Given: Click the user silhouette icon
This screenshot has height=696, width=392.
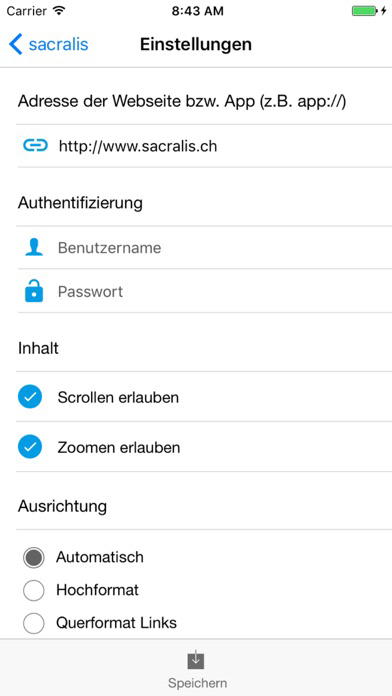Looking at the screenshot, I should point(34,247).
